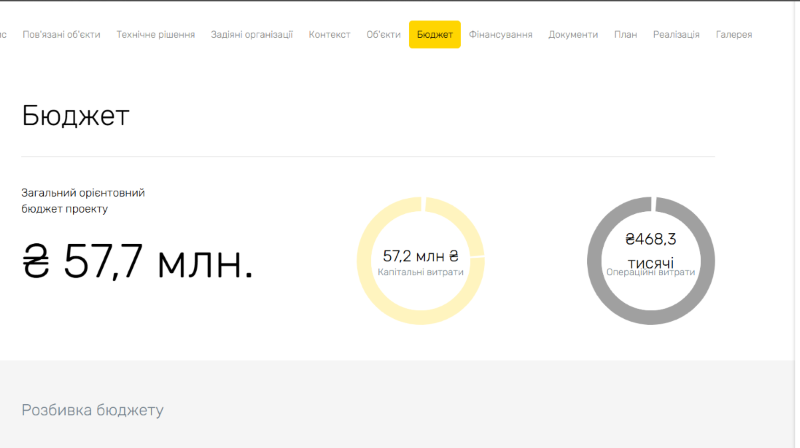Switch to the Фінансування tab
Viewport: 800px width, 448px height.
[x=500, y=34]
